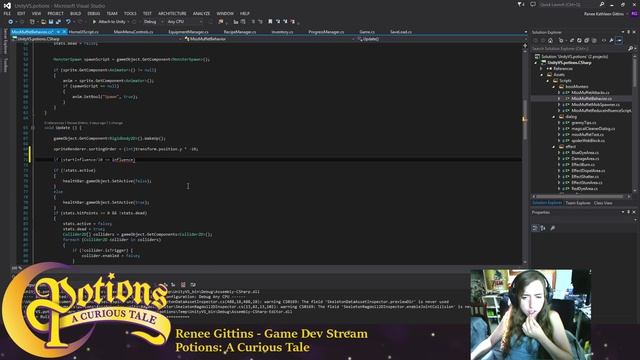This screenshot has width=640, height=360.
Task: Select the Solution 'UnityVS.potions' root node
Action: click(x=574, y=57)
